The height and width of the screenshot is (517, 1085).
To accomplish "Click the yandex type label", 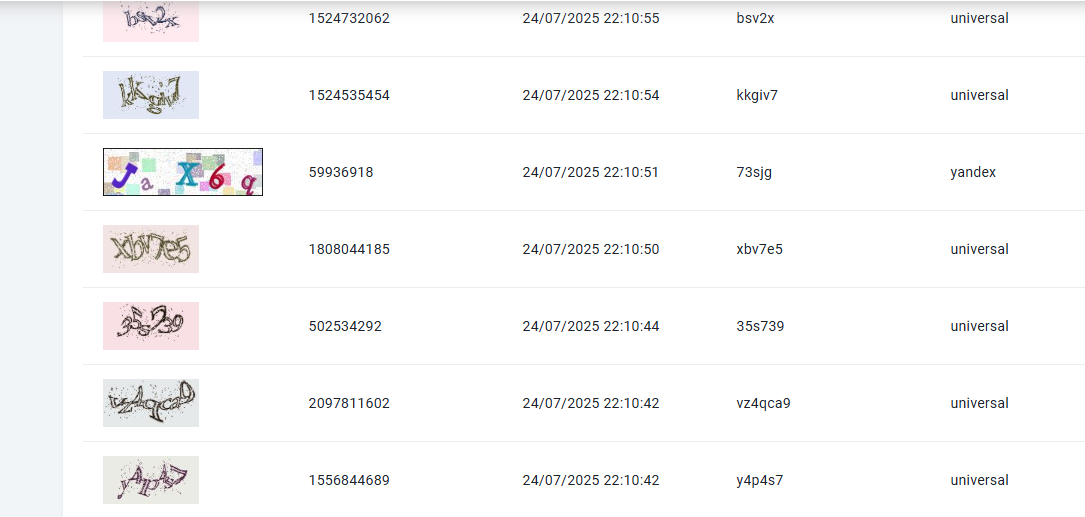I will (x=973, y=172).
